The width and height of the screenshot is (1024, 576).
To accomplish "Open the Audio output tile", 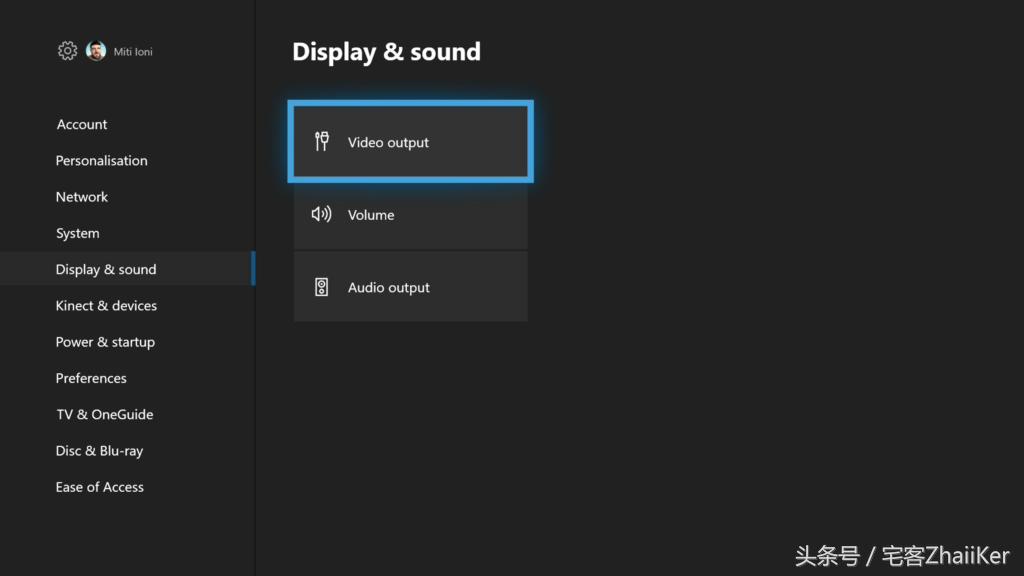I will point(411,287).
